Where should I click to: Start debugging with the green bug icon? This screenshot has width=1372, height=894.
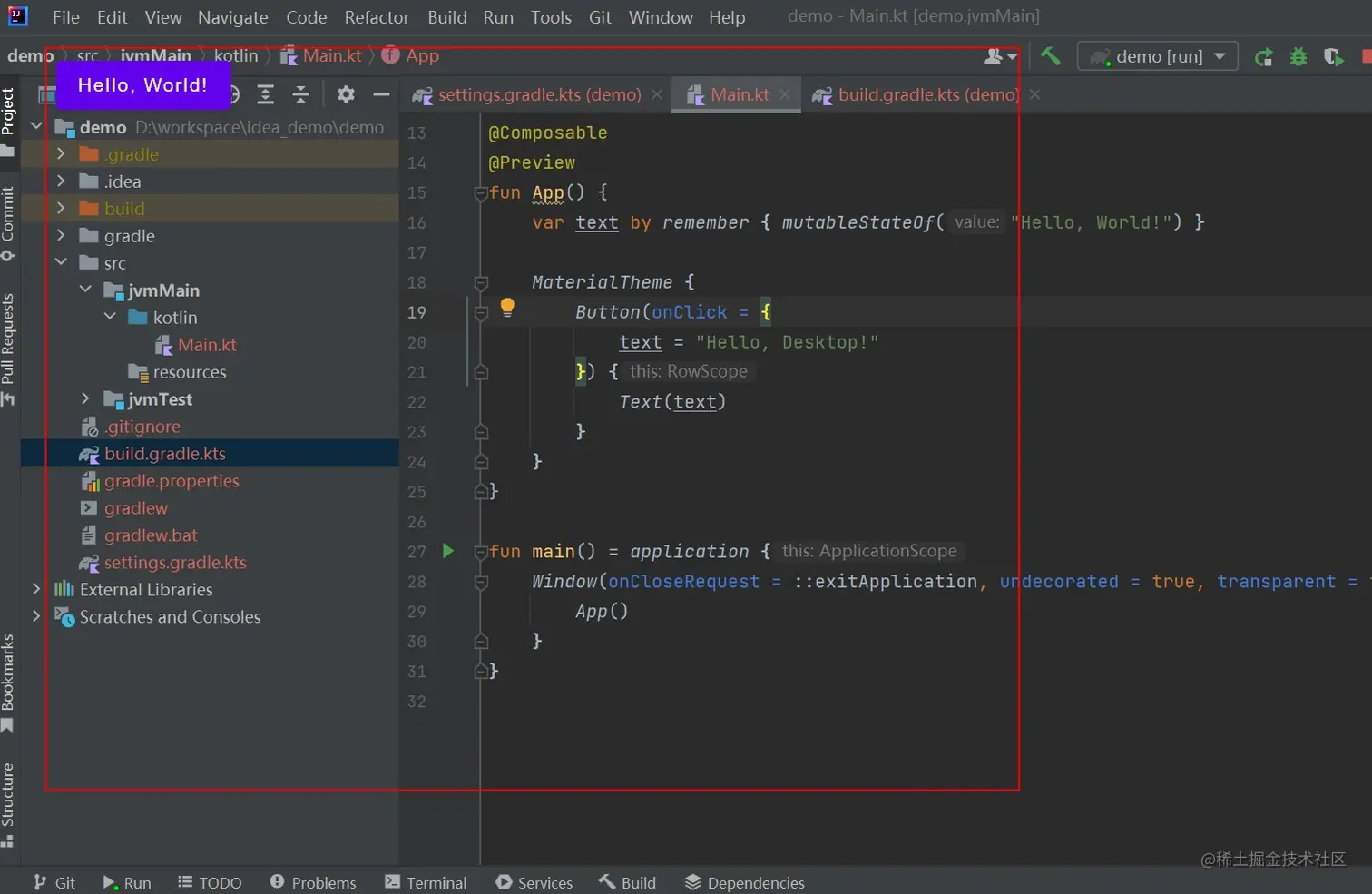(x=1298, y=57)
